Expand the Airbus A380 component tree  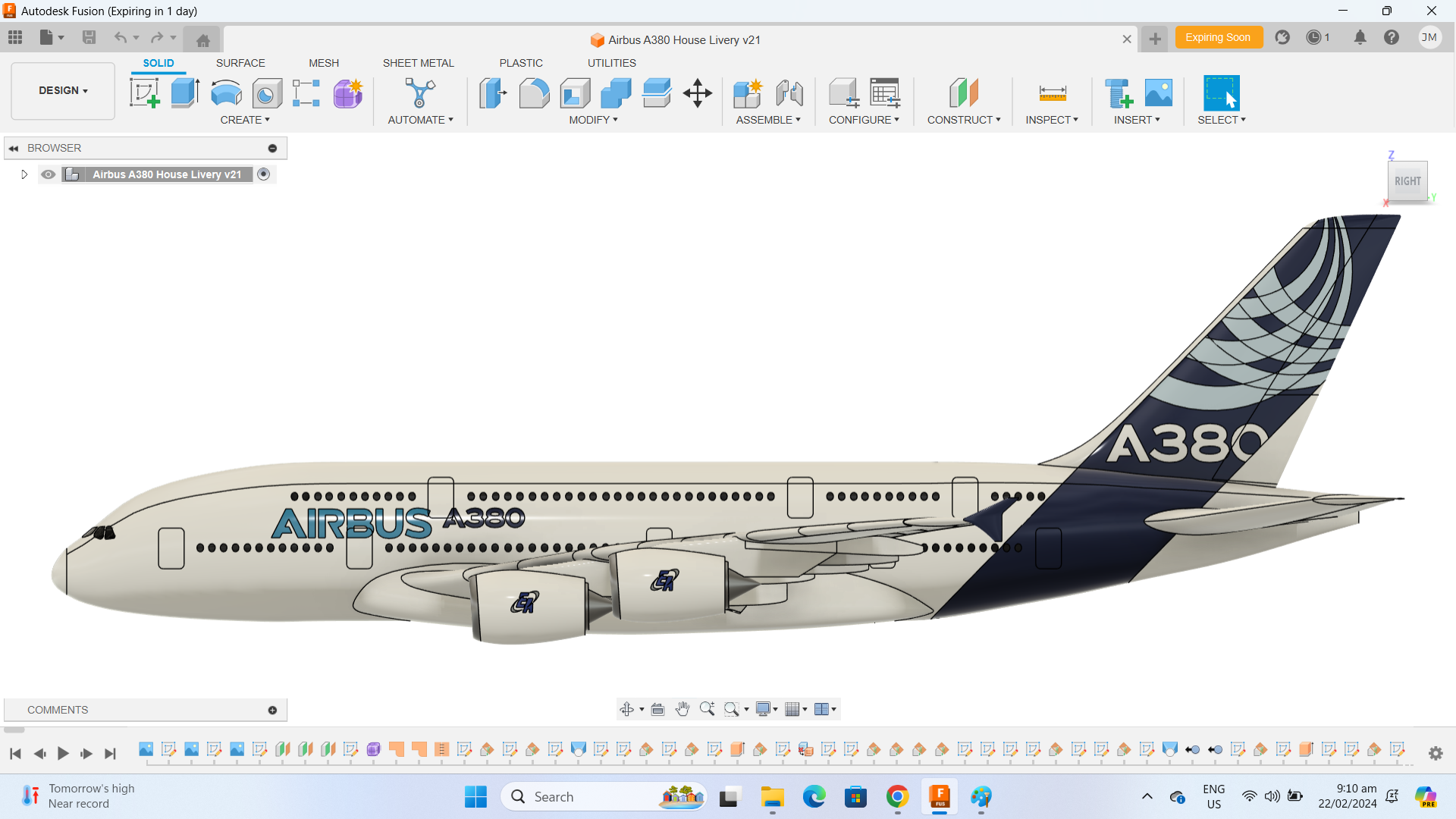23,174
